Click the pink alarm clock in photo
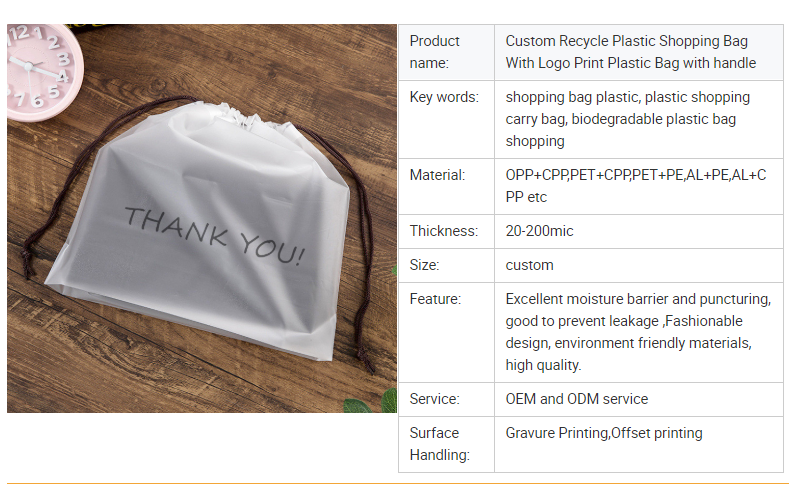Viewport: 789px width, 484px height. (x=43, y=71)
